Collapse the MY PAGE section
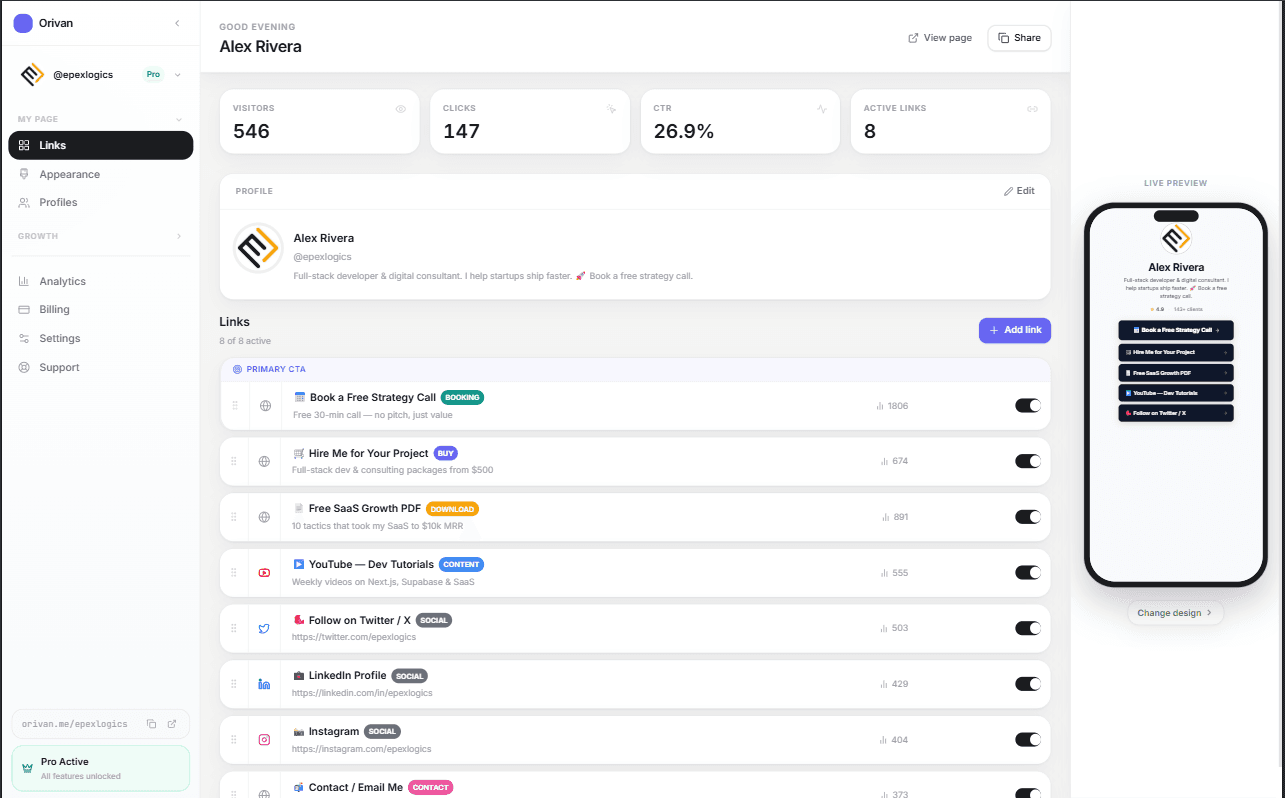This screenshot has height=798, width=1285. (x=179, y=119)
